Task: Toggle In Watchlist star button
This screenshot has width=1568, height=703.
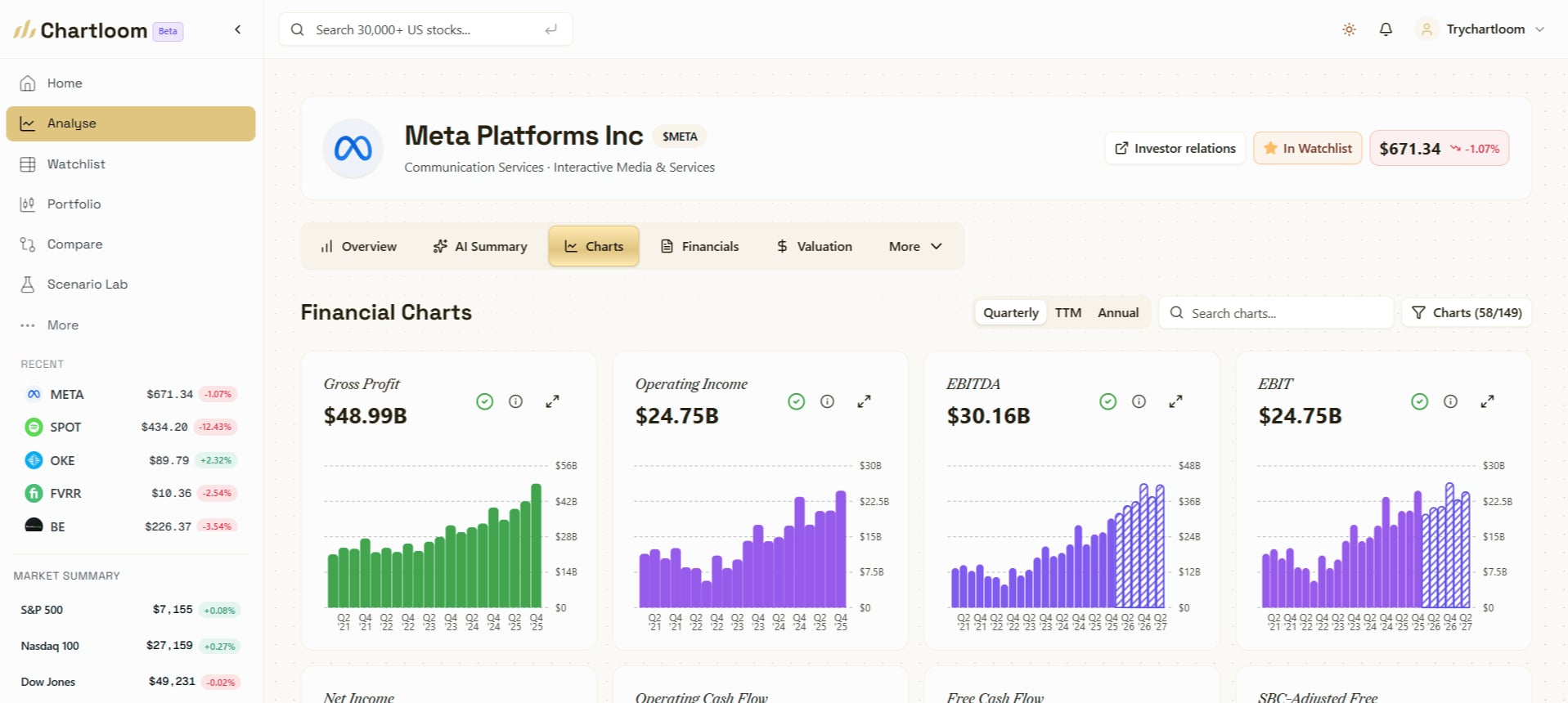Action: coord(1307,148)
